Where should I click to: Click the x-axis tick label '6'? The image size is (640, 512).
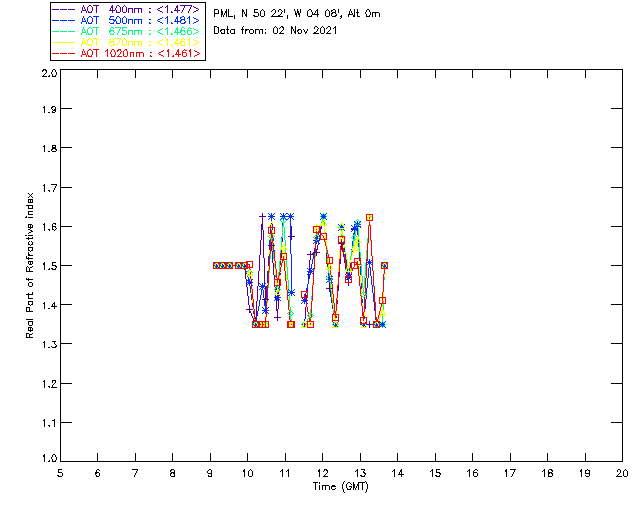tap(98, 473)
